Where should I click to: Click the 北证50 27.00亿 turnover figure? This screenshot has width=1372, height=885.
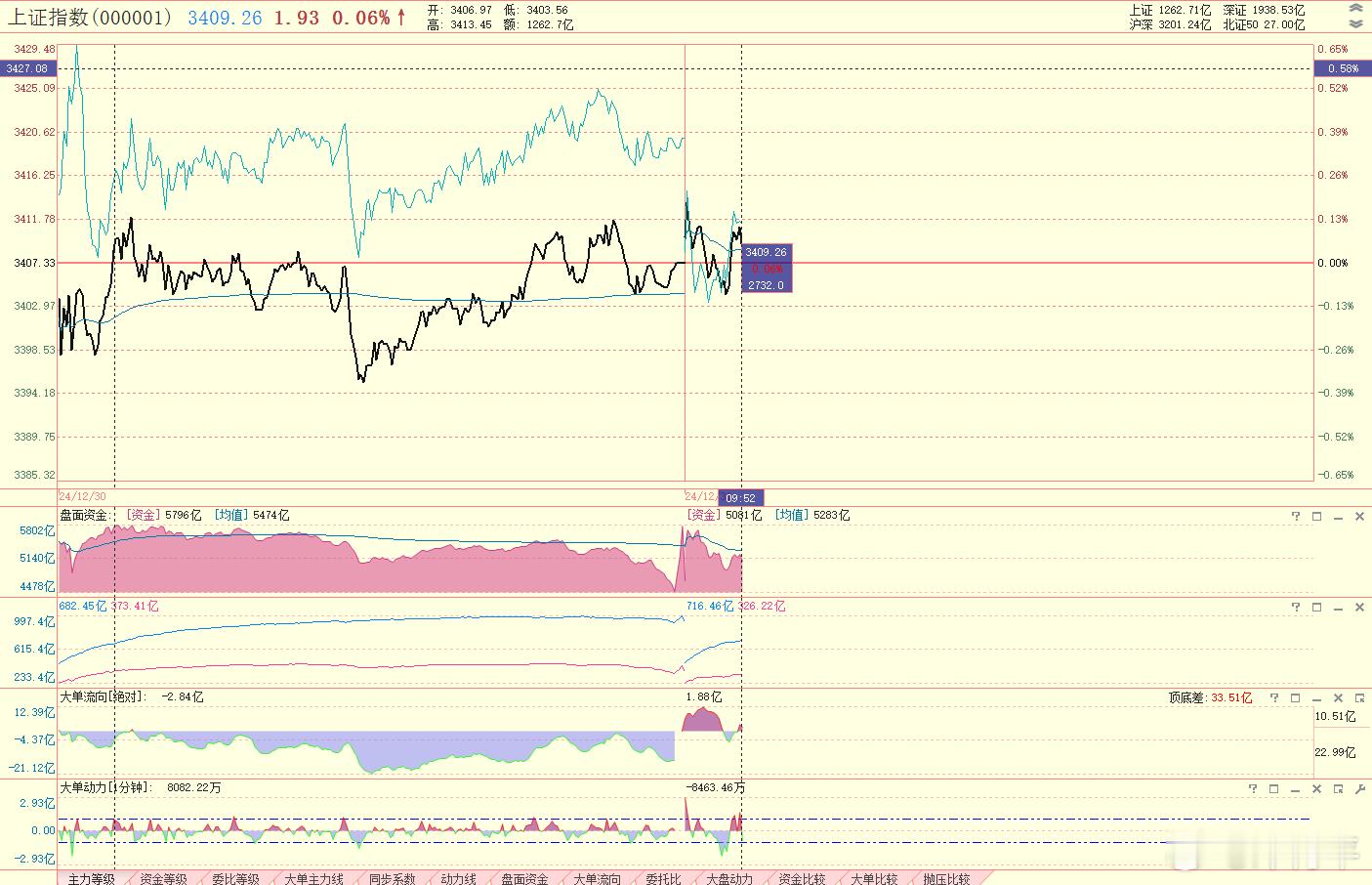[x=1264, y=24]
